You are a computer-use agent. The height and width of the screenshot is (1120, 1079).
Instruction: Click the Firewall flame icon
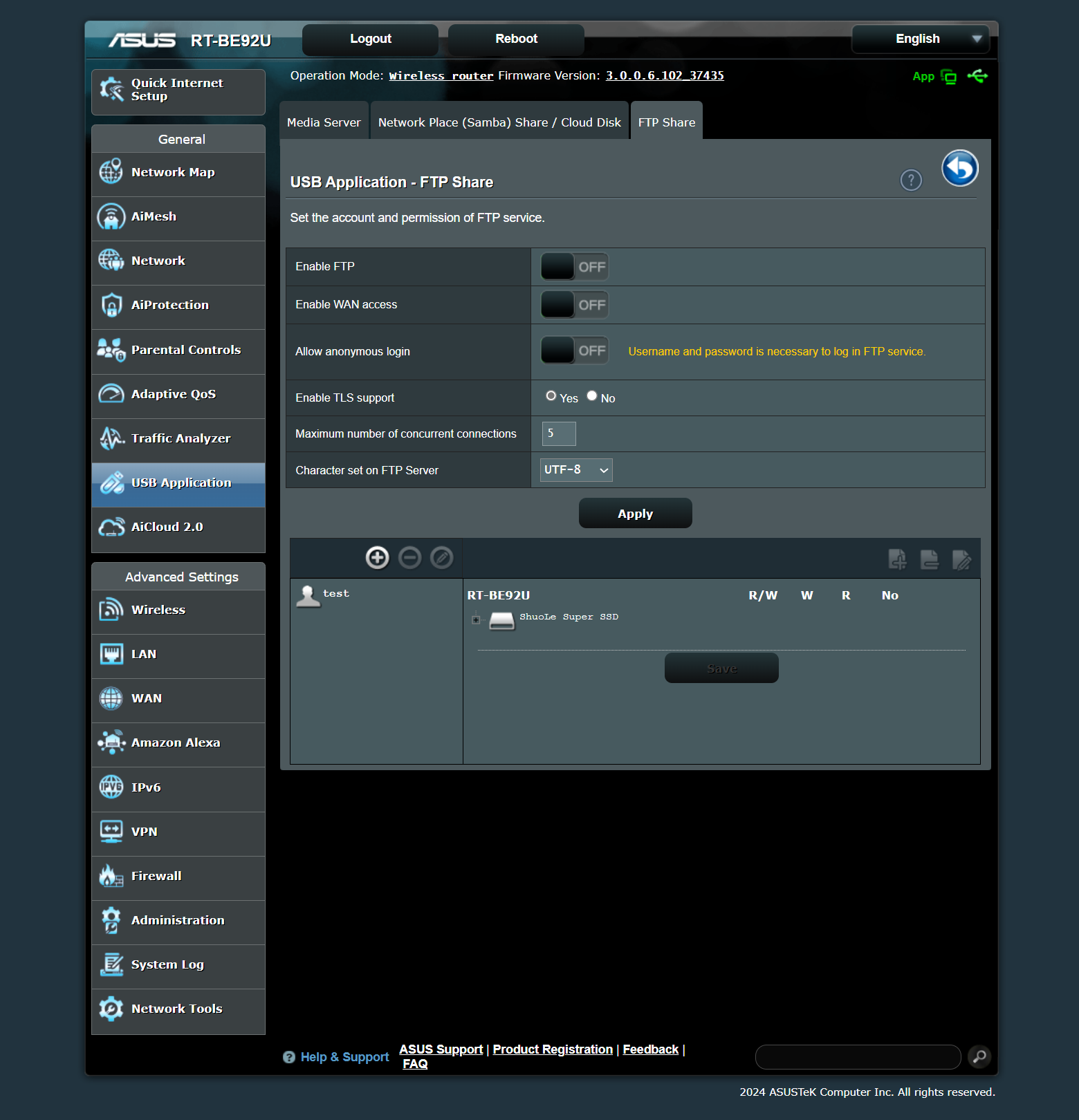pos(111,876)
